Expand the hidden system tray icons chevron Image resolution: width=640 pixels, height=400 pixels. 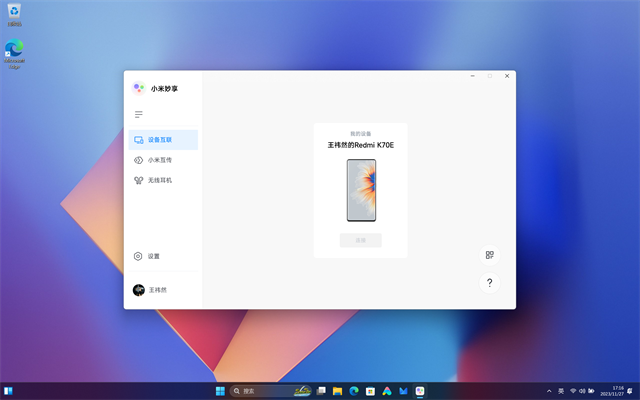click(549, 391)
